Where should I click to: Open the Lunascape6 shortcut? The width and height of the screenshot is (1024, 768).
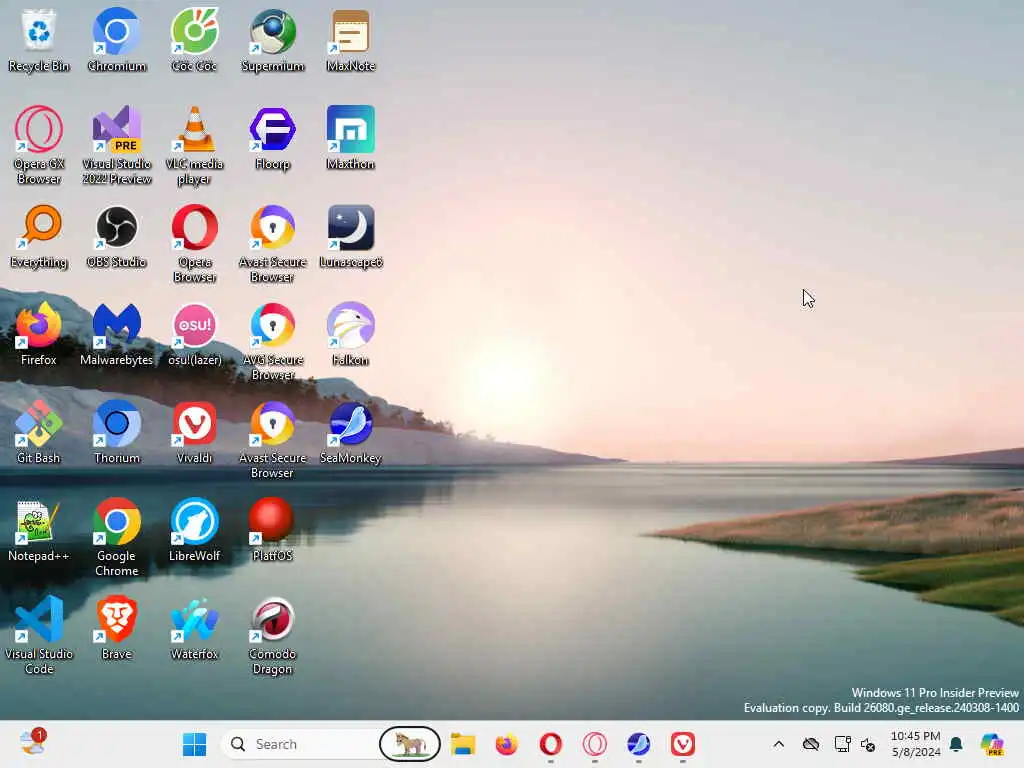pos(351,236)
